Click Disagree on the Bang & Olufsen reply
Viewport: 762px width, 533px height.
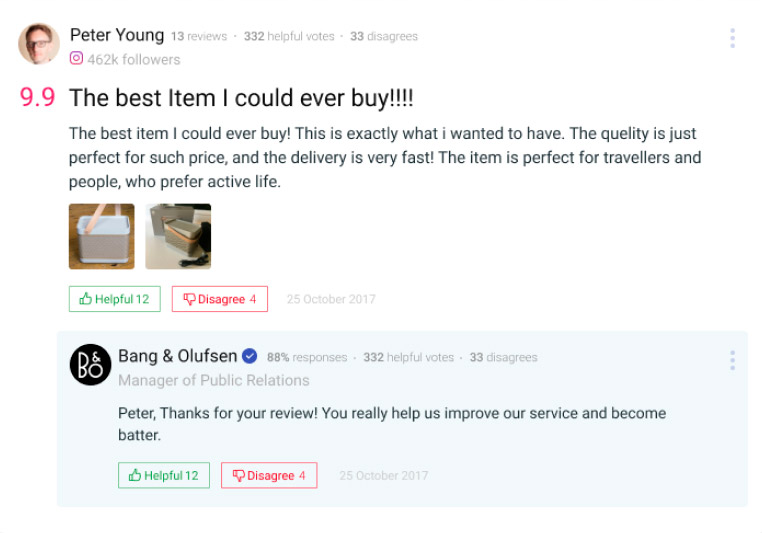268,475
